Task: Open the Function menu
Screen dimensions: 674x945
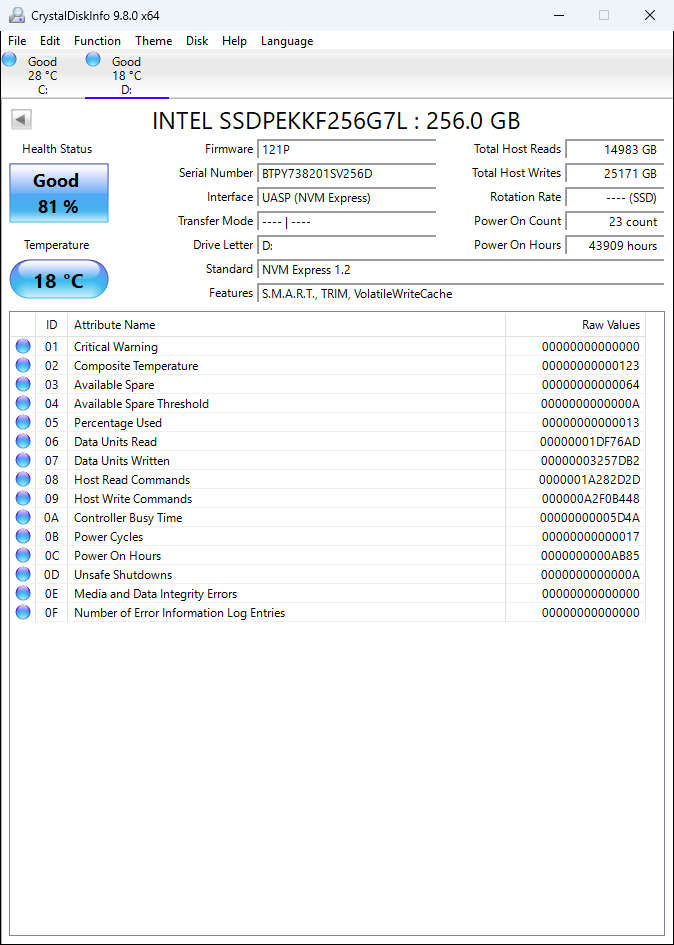Action: coord(97,41)
